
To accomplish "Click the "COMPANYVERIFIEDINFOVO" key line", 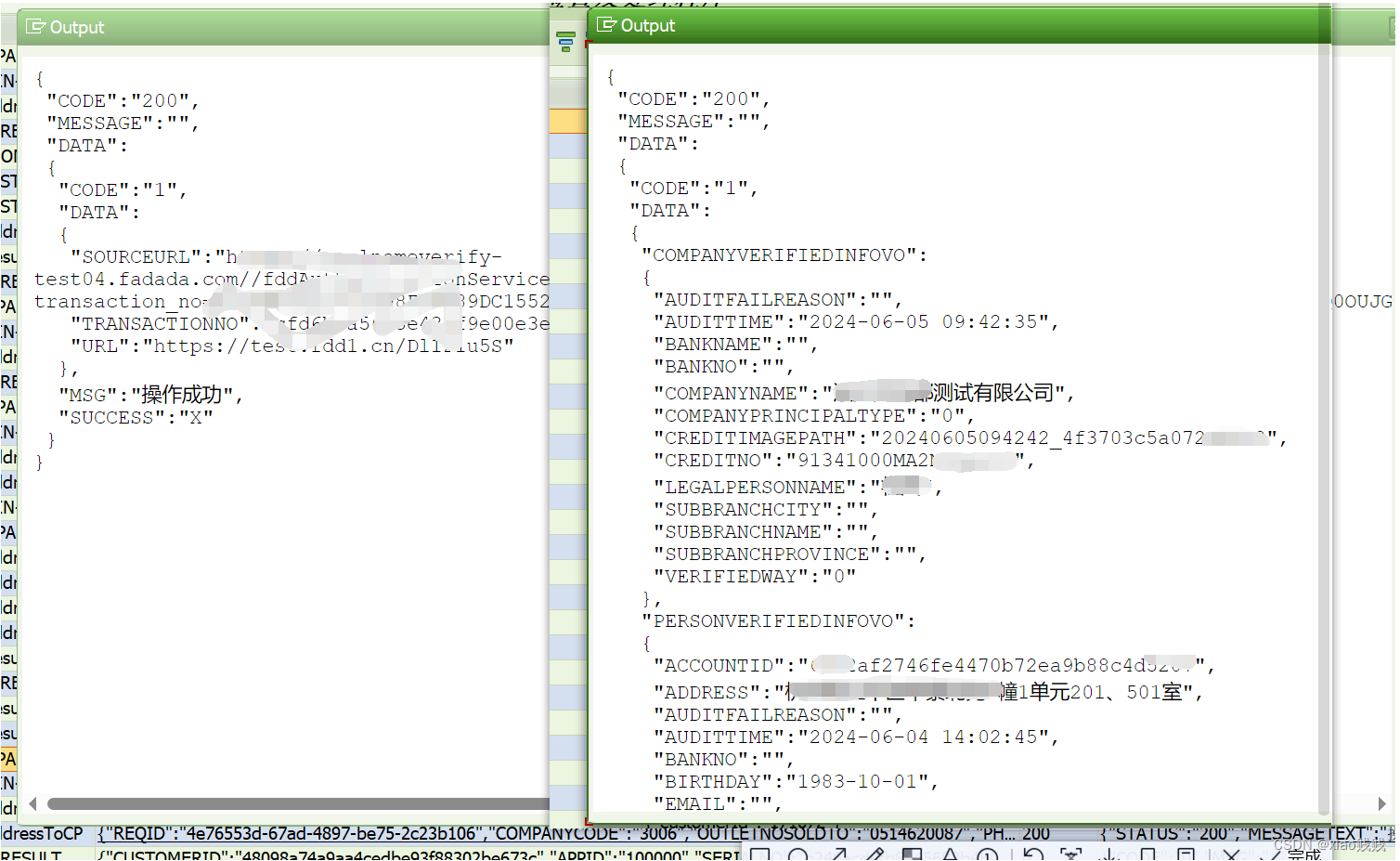I will 784,254.
